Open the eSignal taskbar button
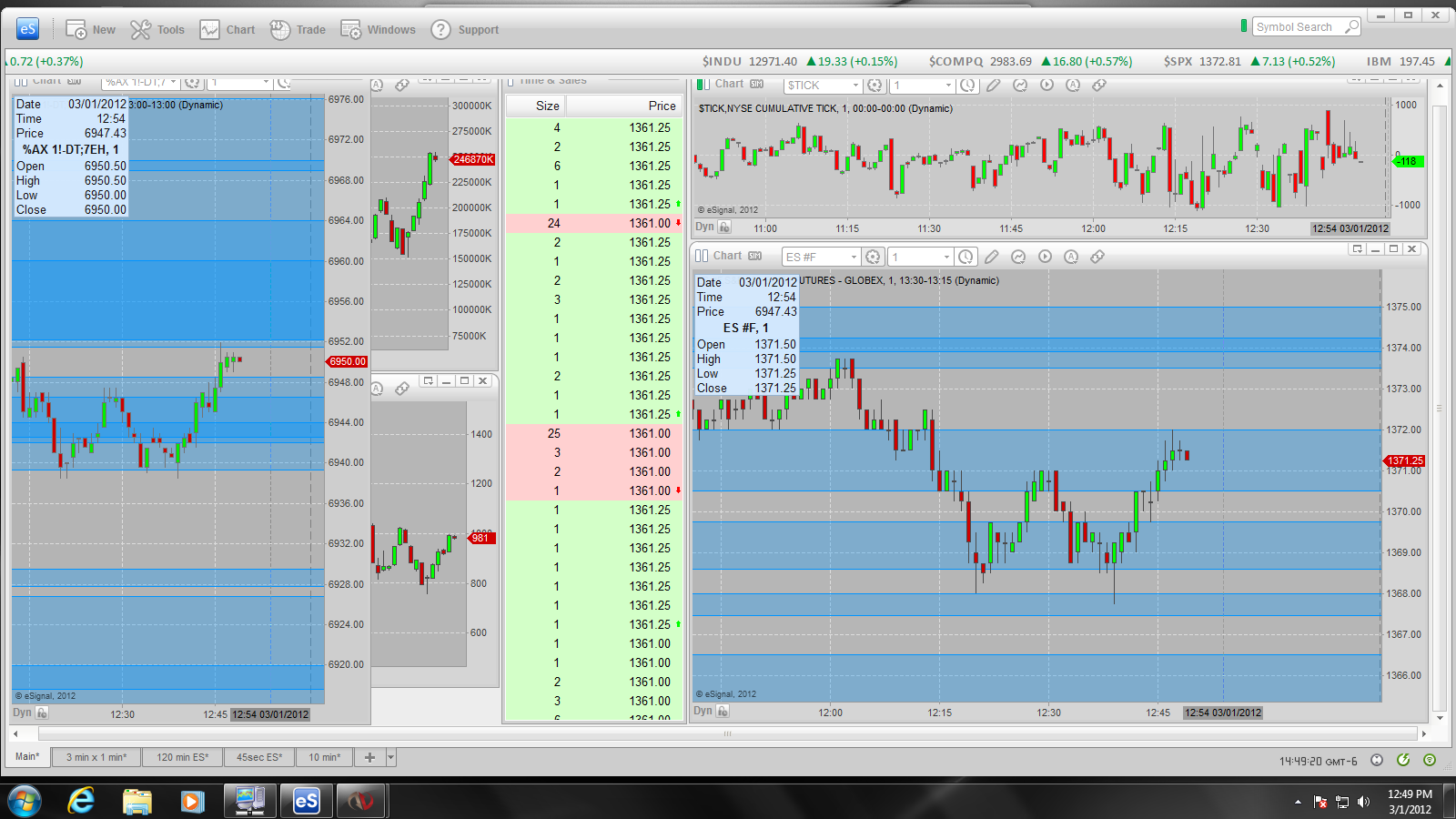Viewport: 1456px width, 819px height. [306, 801]
